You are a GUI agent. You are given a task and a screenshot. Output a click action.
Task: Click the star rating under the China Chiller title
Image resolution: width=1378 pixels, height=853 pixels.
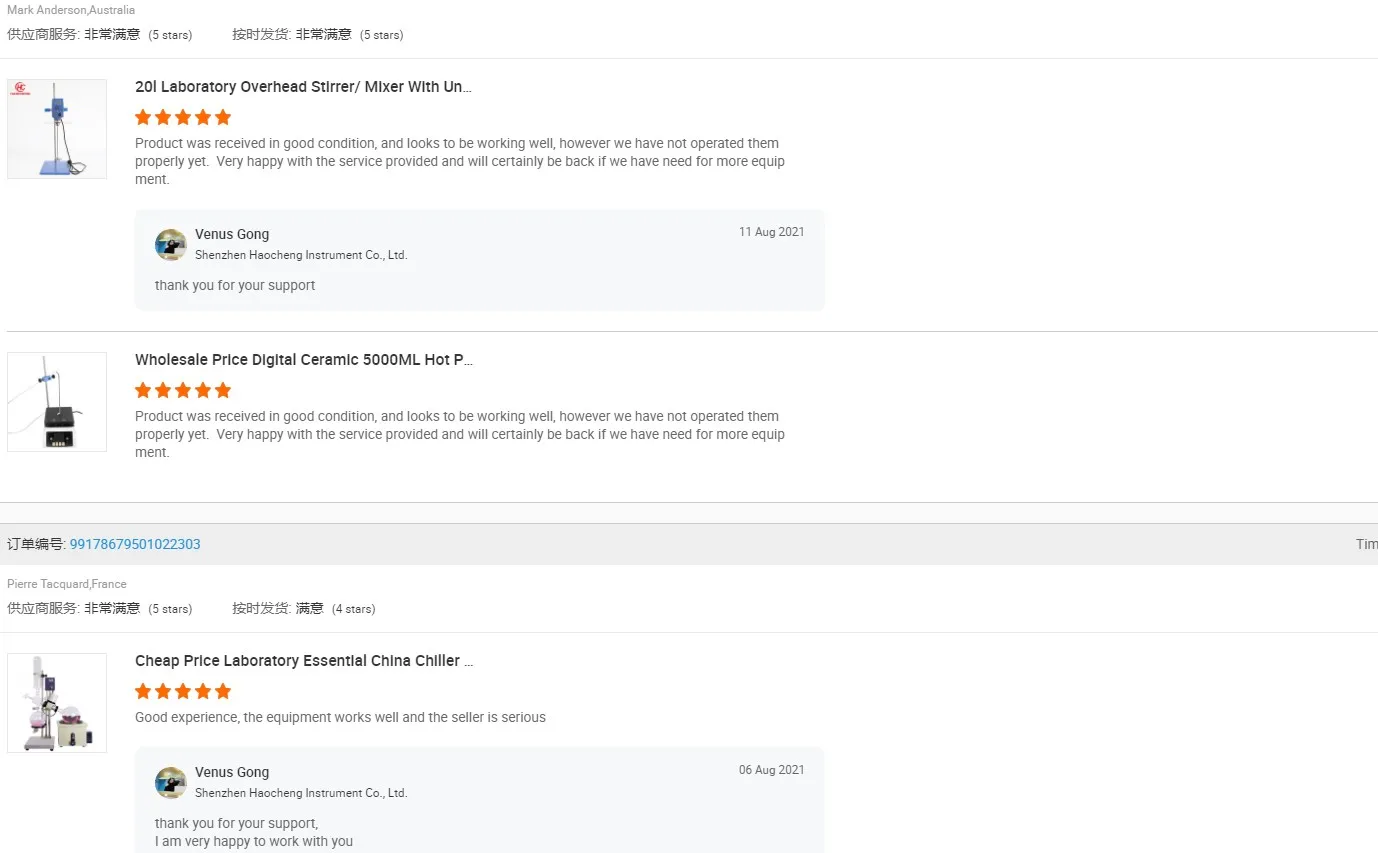(x=183, y=691)
